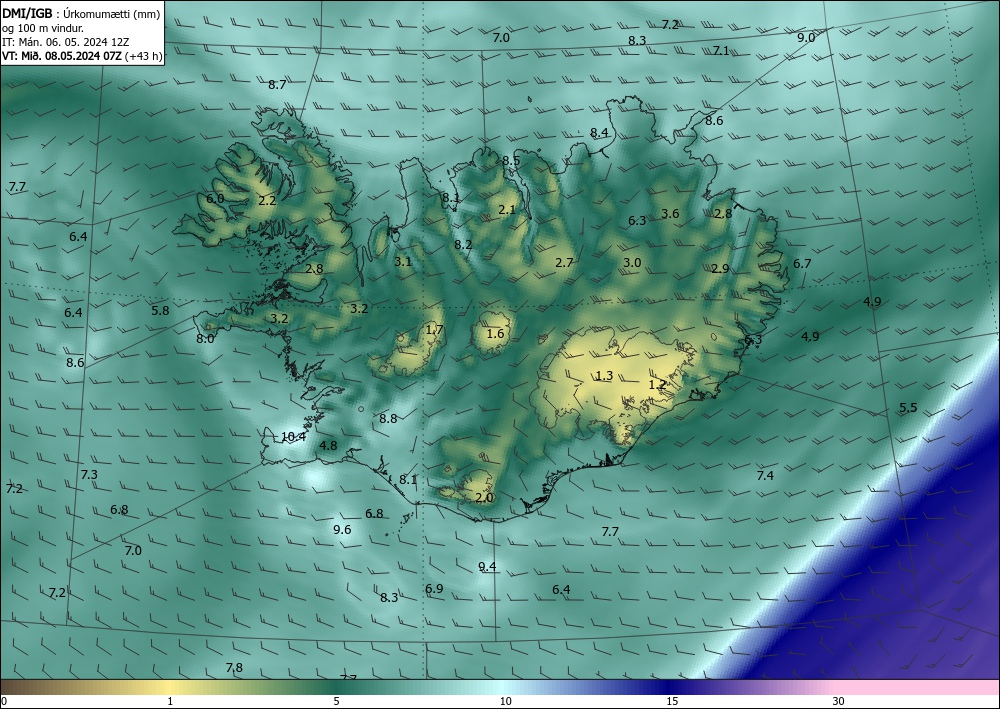Click the legend label 30
This screenshot has height=709, width=1000.
point(838,701)
